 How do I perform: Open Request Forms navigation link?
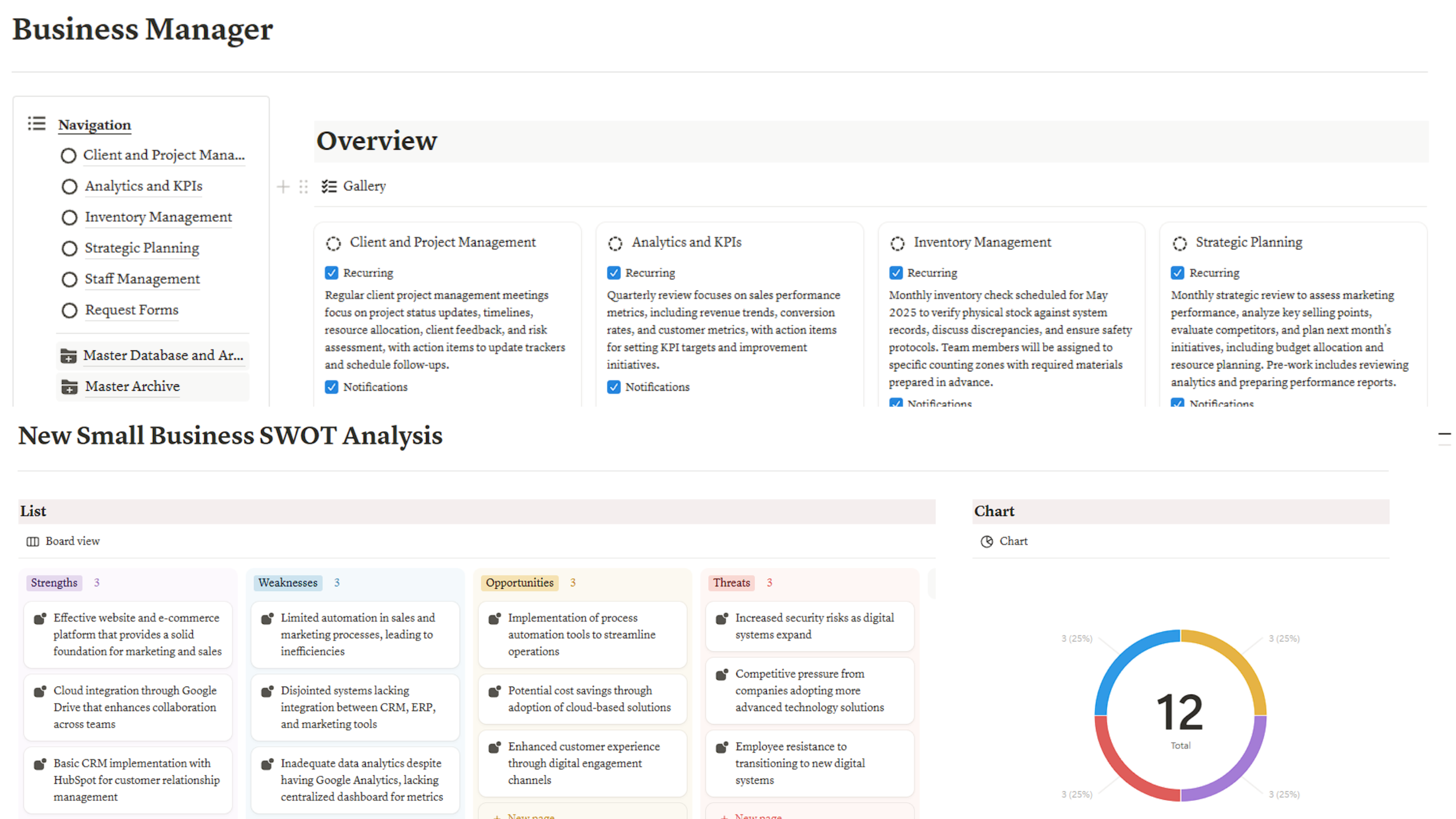(x=132, y=310)
